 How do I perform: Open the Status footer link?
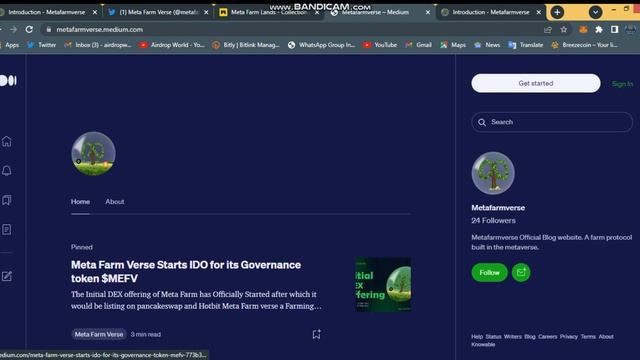493,337
